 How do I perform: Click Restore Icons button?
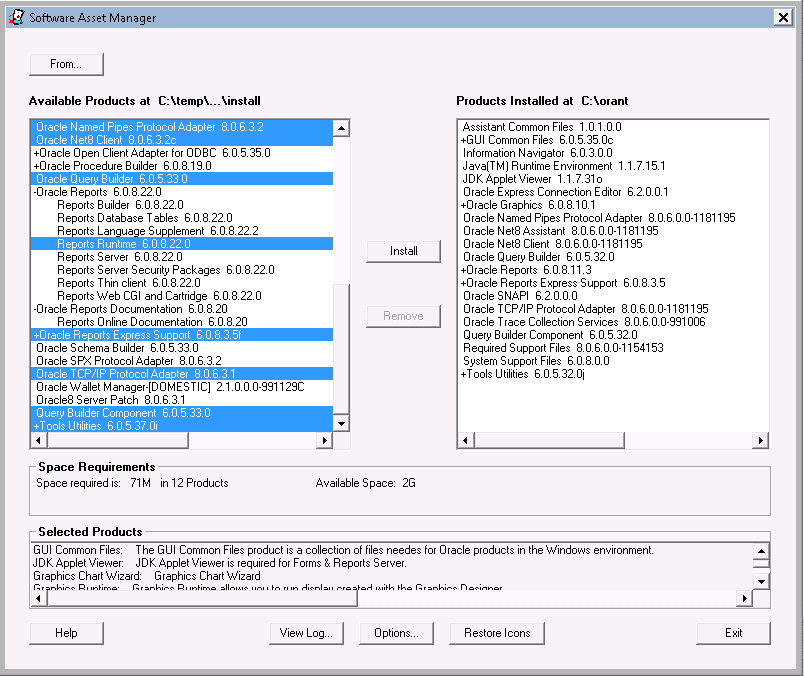tap(497, 633)
